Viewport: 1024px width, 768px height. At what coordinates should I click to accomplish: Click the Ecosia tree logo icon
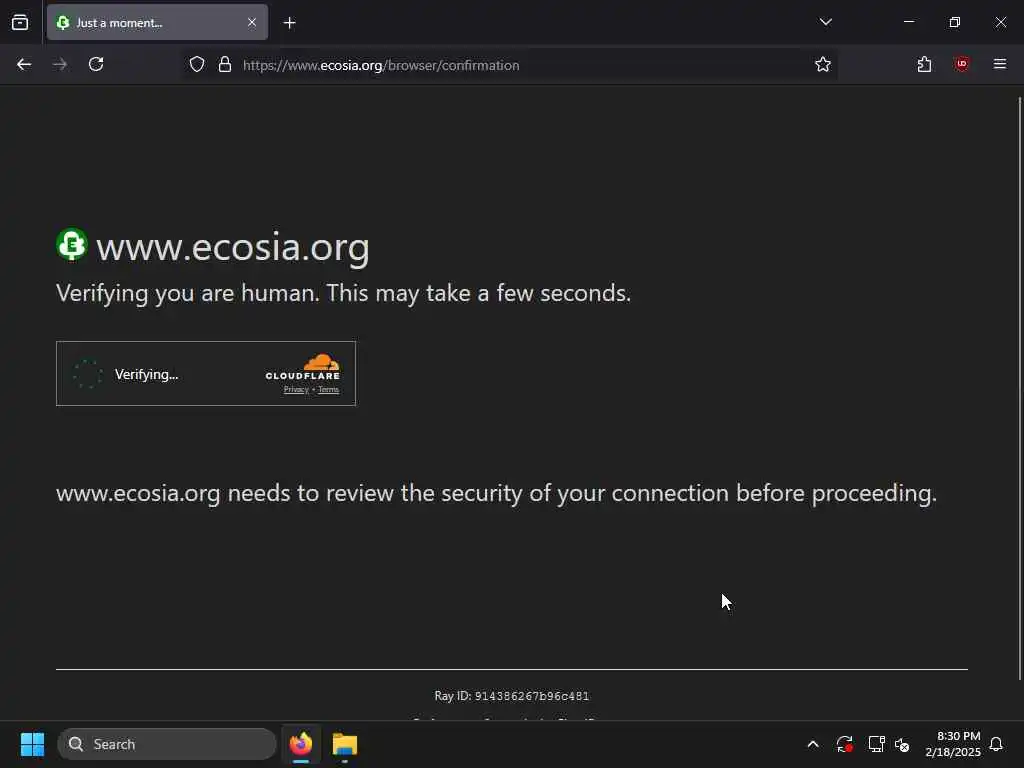[72, 245]
